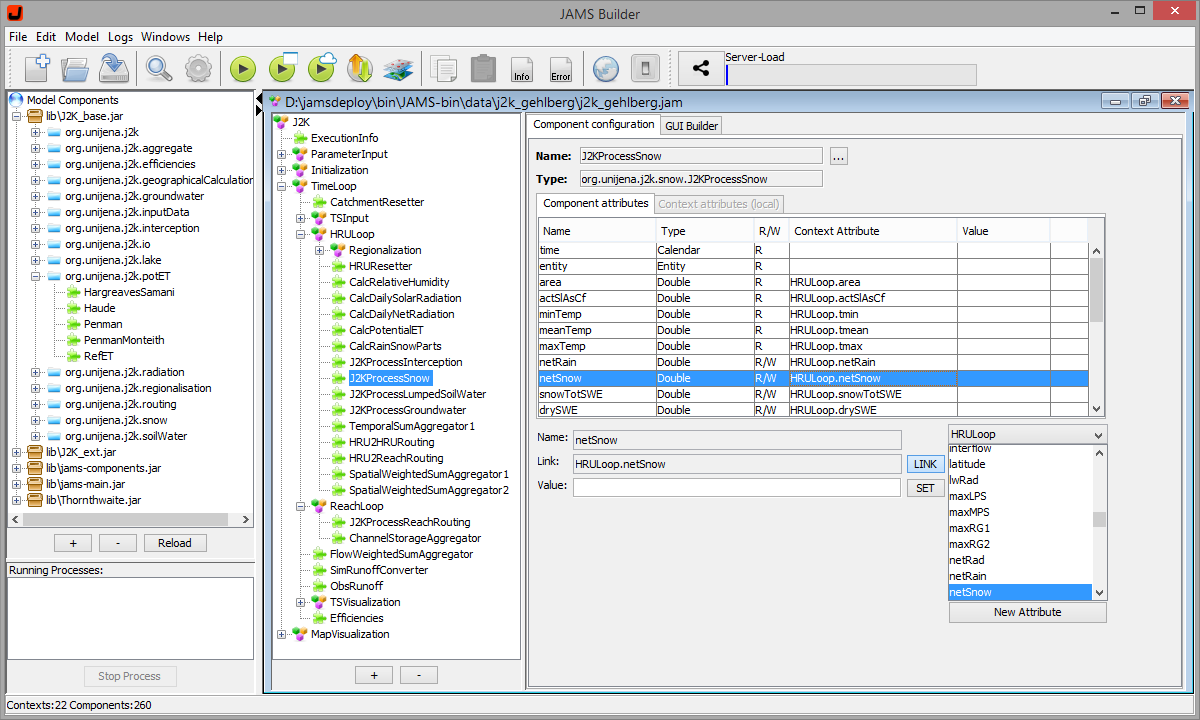The height and width of the screenshot is (720, 1200).
Task: Click the run-on-cloud green play icon
Action: [x=322, y=68]
